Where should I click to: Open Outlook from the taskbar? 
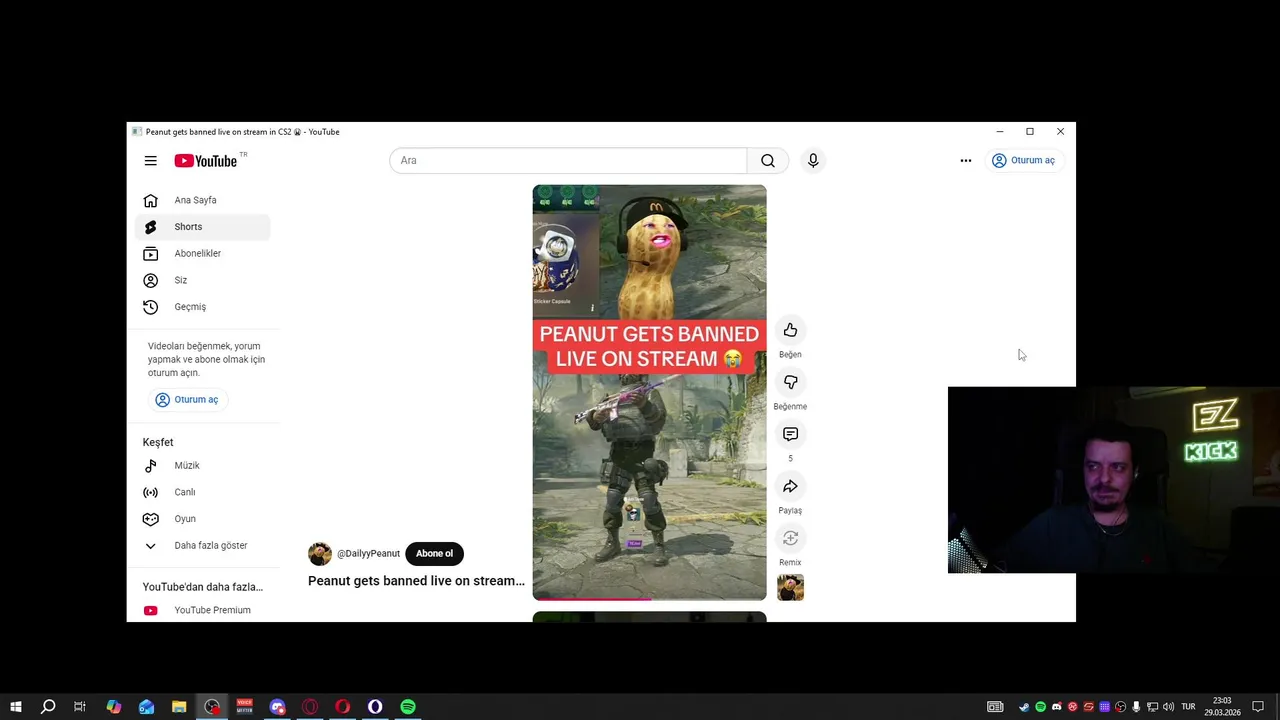[146, 707]
